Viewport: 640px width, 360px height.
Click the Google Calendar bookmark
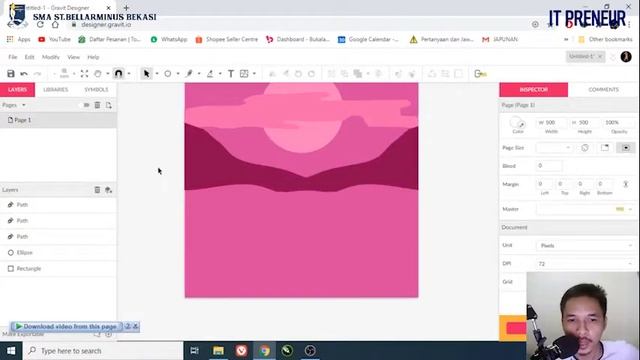(368, 40)
